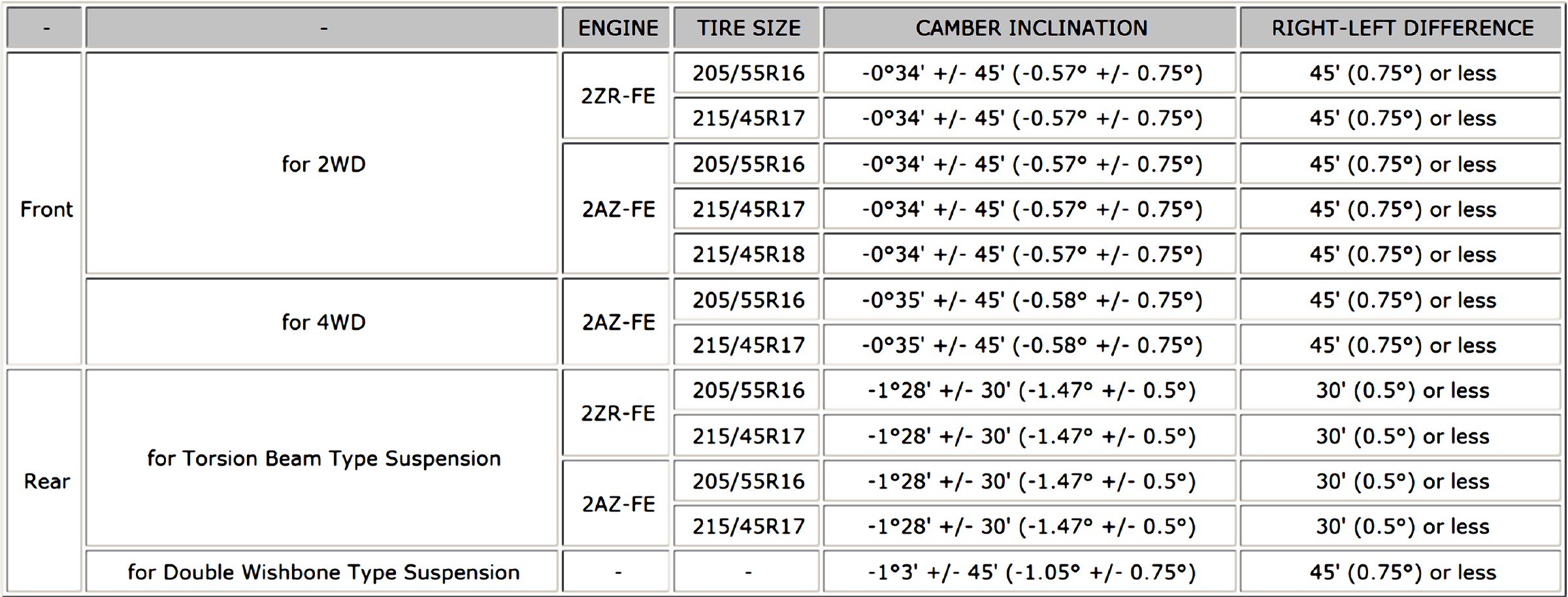Click the TIRE SIZE column header

[747, 28]
